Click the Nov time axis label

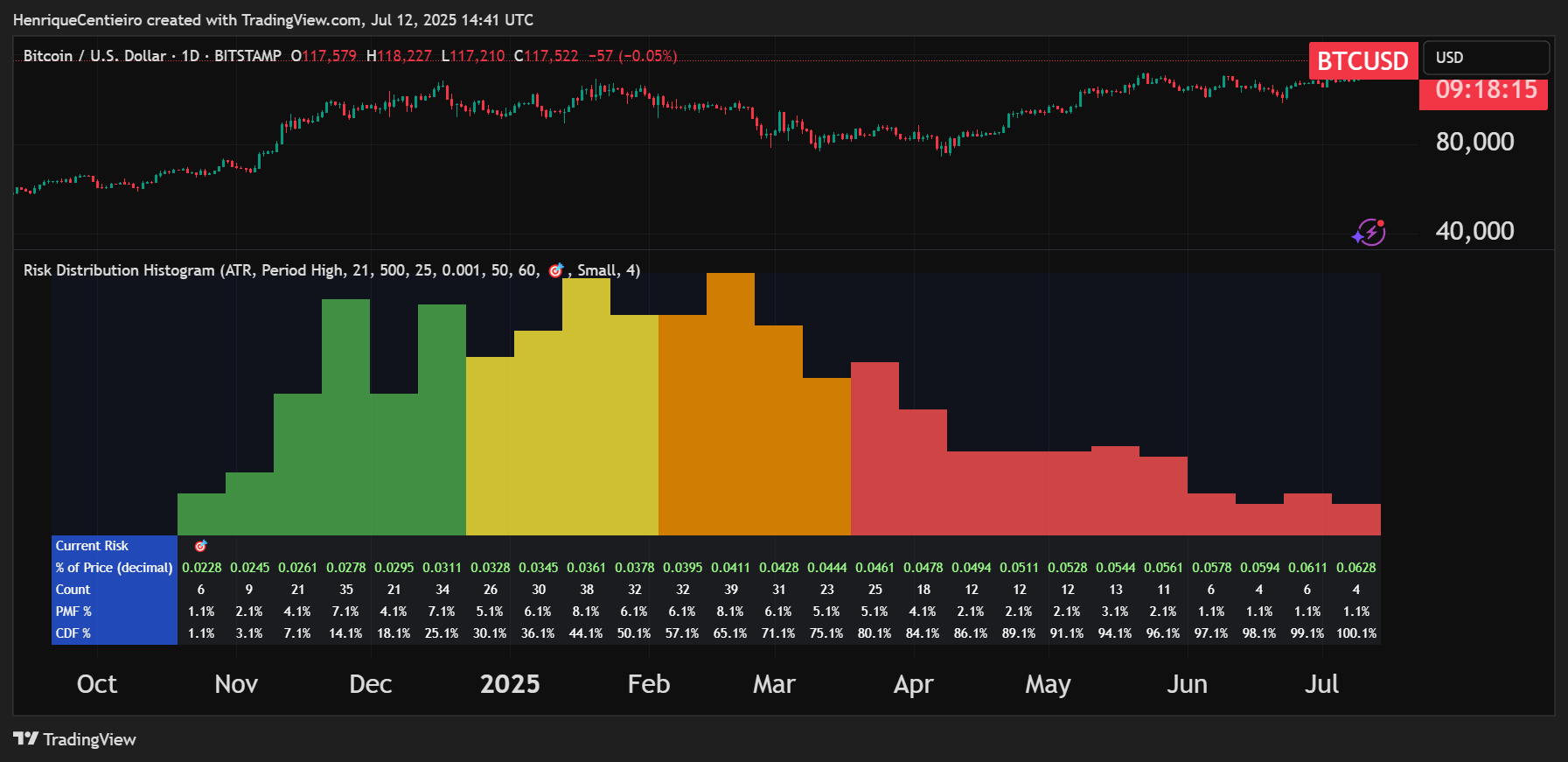click(236, 684)
